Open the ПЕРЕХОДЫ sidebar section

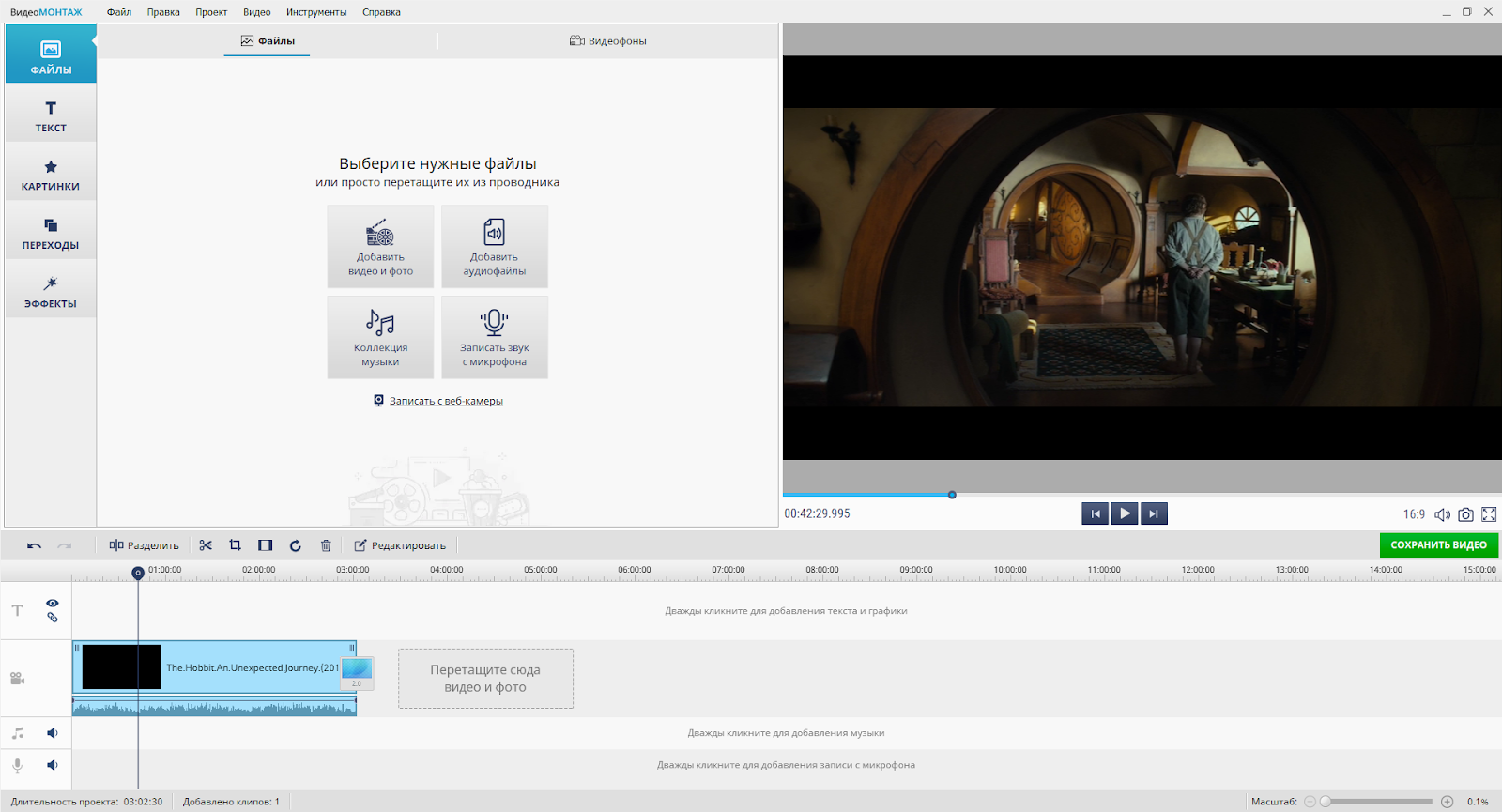click(x=51, y=233)
